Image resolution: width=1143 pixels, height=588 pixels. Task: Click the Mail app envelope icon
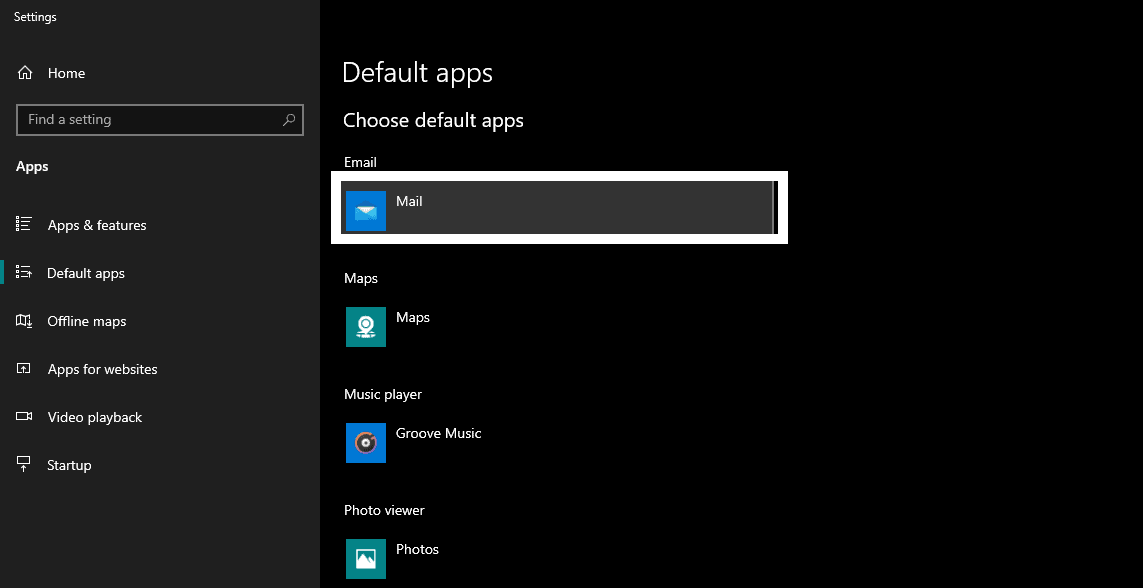pyautogui.click(x=366, y=211)
